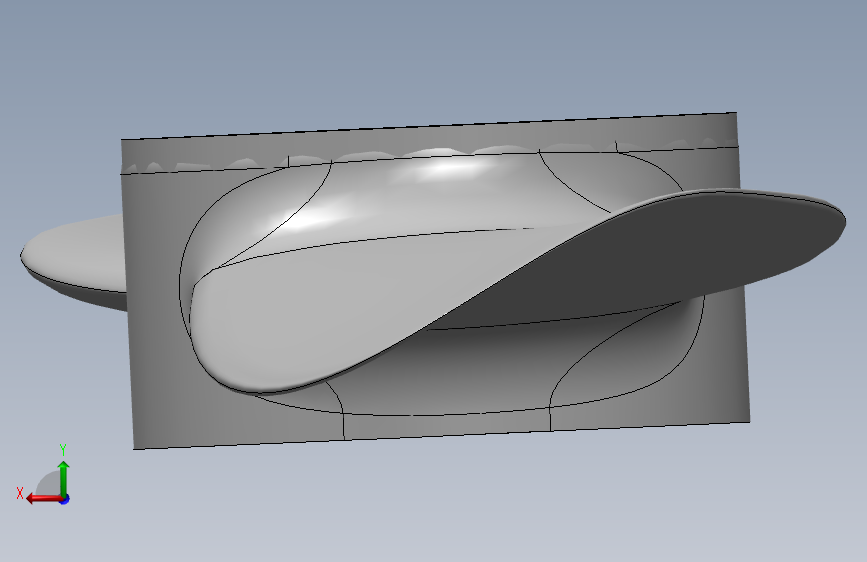Click the red X axis arrow of triad
Image resolution: width=867 pixels, height=562 pixels.
44,499
